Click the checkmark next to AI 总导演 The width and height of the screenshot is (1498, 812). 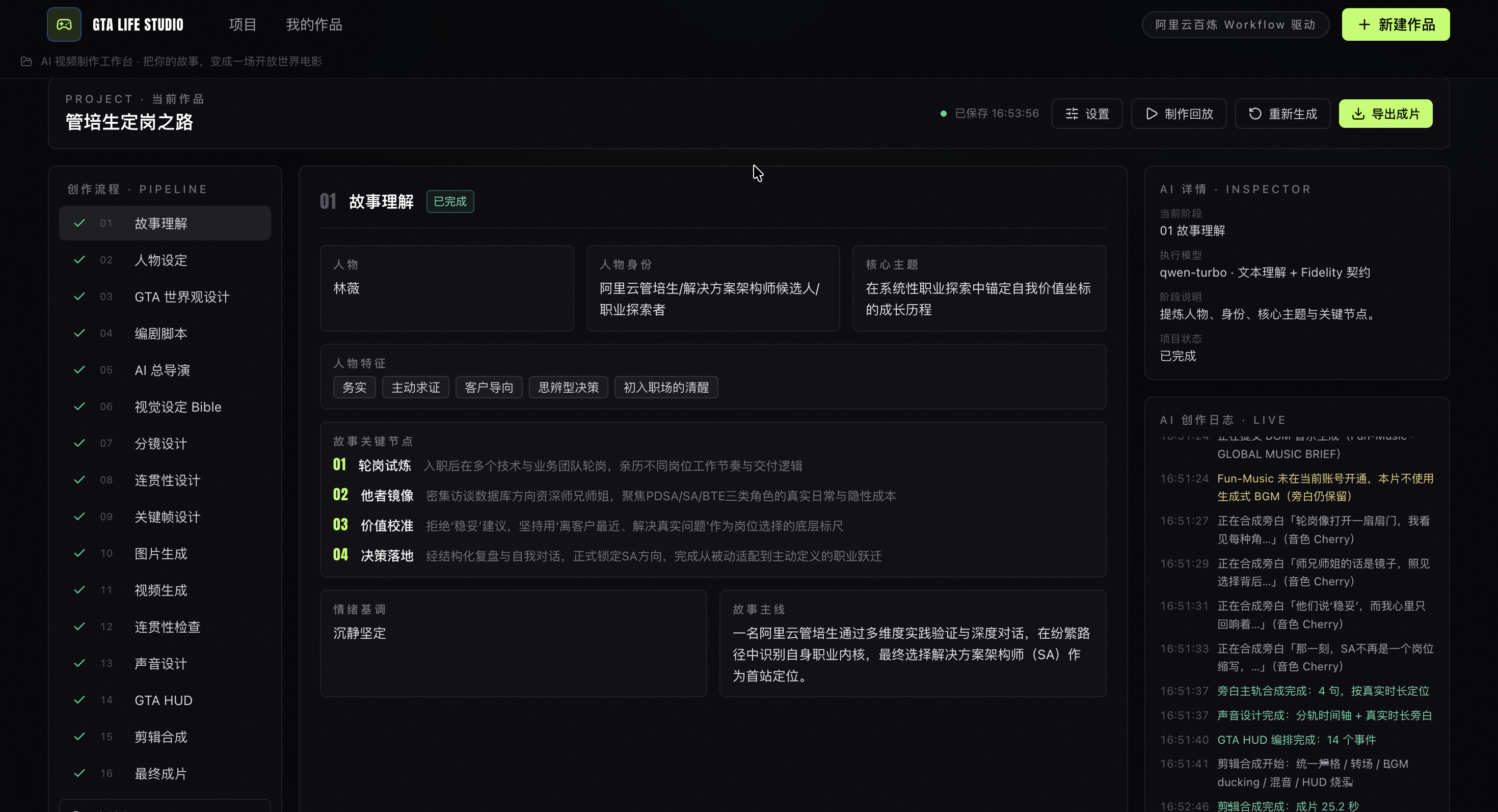point(79,370)
